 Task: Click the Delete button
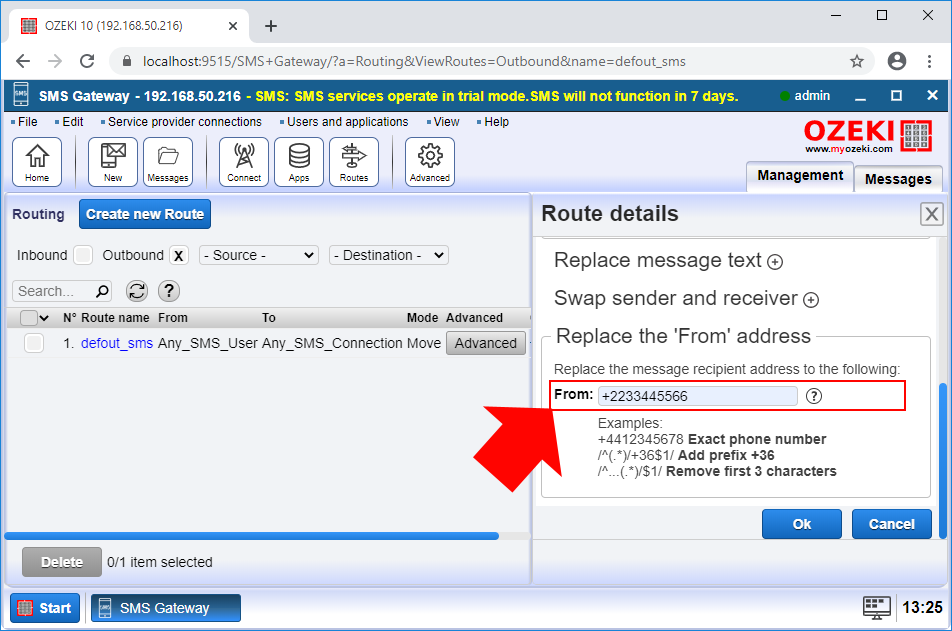(62, 562)
